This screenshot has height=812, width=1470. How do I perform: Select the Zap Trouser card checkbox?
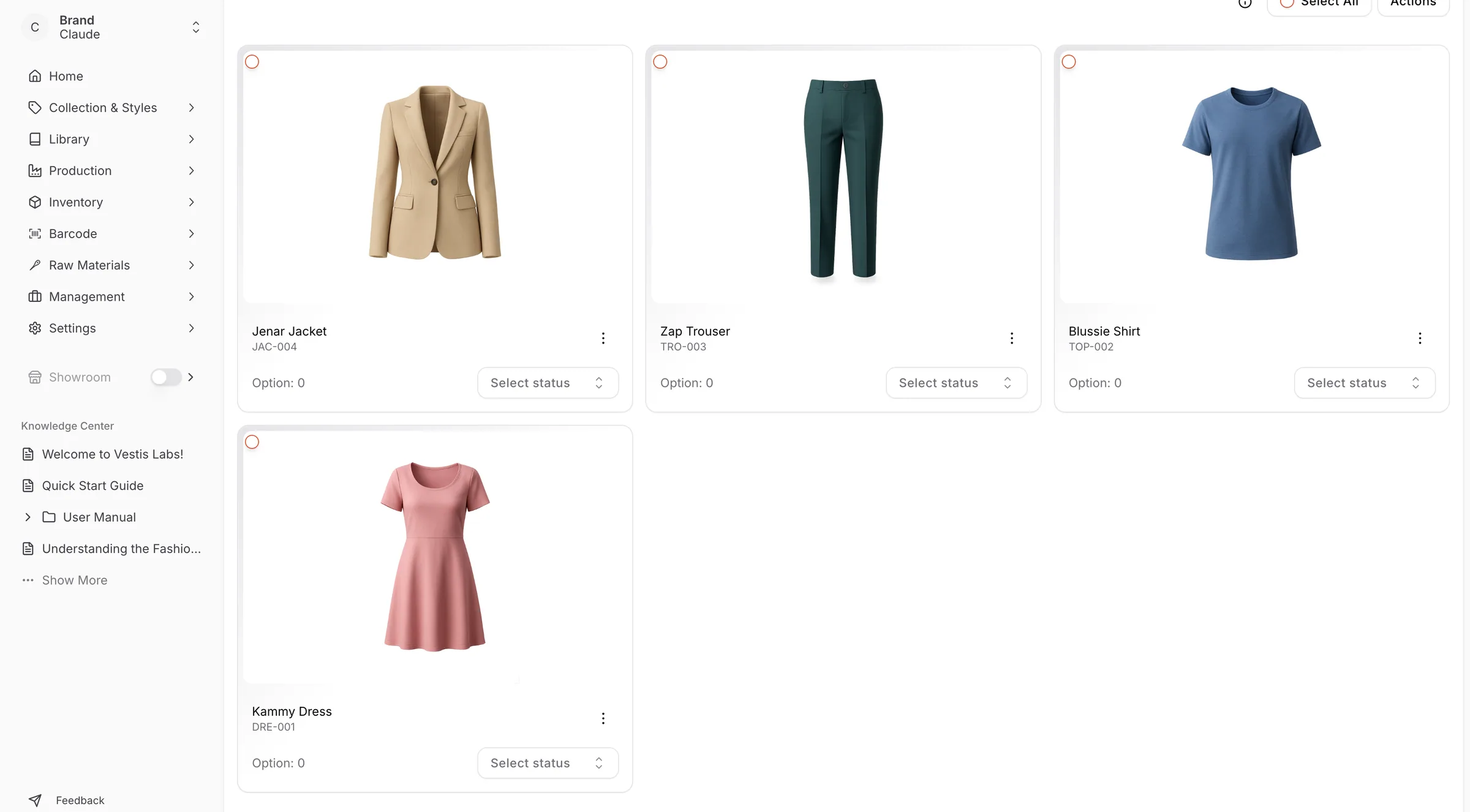[660, 62]
